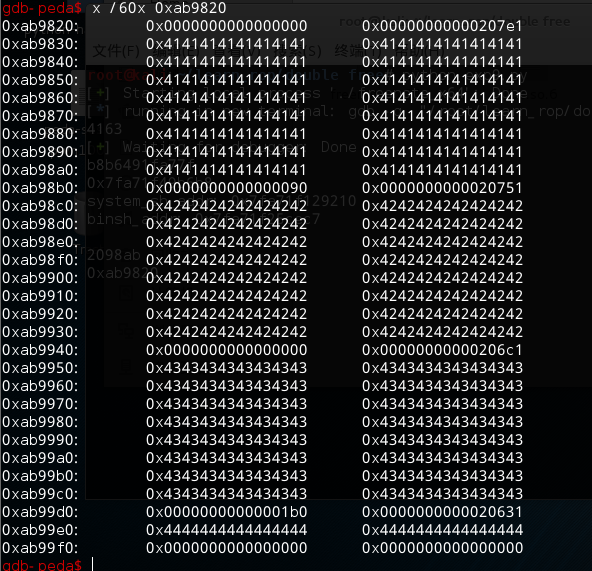Screen dimensions: 592x571
Task: Click left zero value in 0xab9820 row
Action: click(227, 26)
